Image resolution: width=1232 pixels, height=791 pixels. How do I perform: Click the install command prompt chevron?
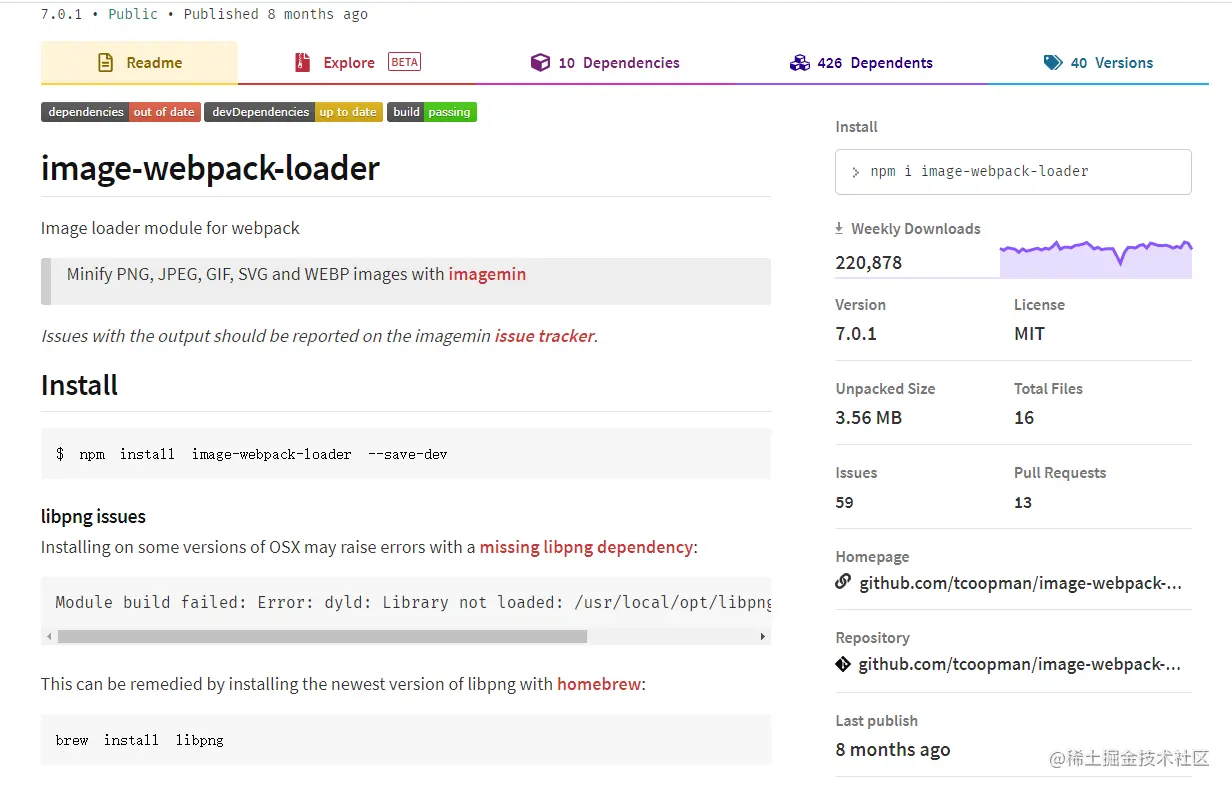(856, 172)
